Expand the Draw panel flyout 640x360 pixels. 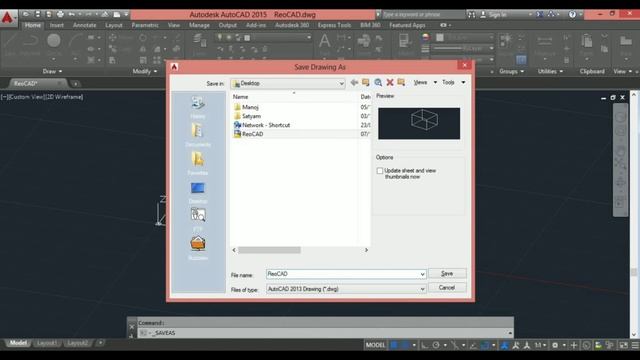(52, 71)
